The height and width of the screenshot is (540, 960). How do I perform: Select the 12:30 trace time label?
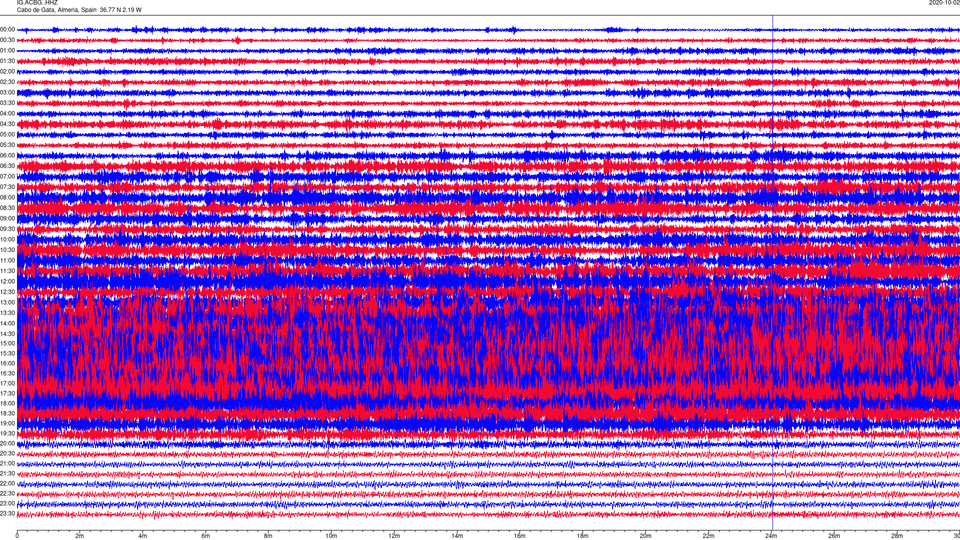7,291
